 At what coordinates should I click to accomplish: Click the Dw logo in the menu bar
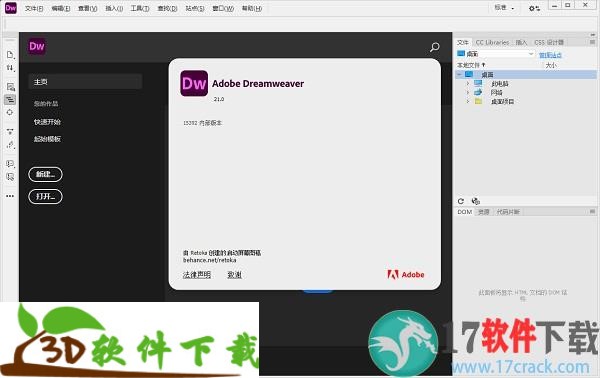pyautogui.click(x=11, y=8)
